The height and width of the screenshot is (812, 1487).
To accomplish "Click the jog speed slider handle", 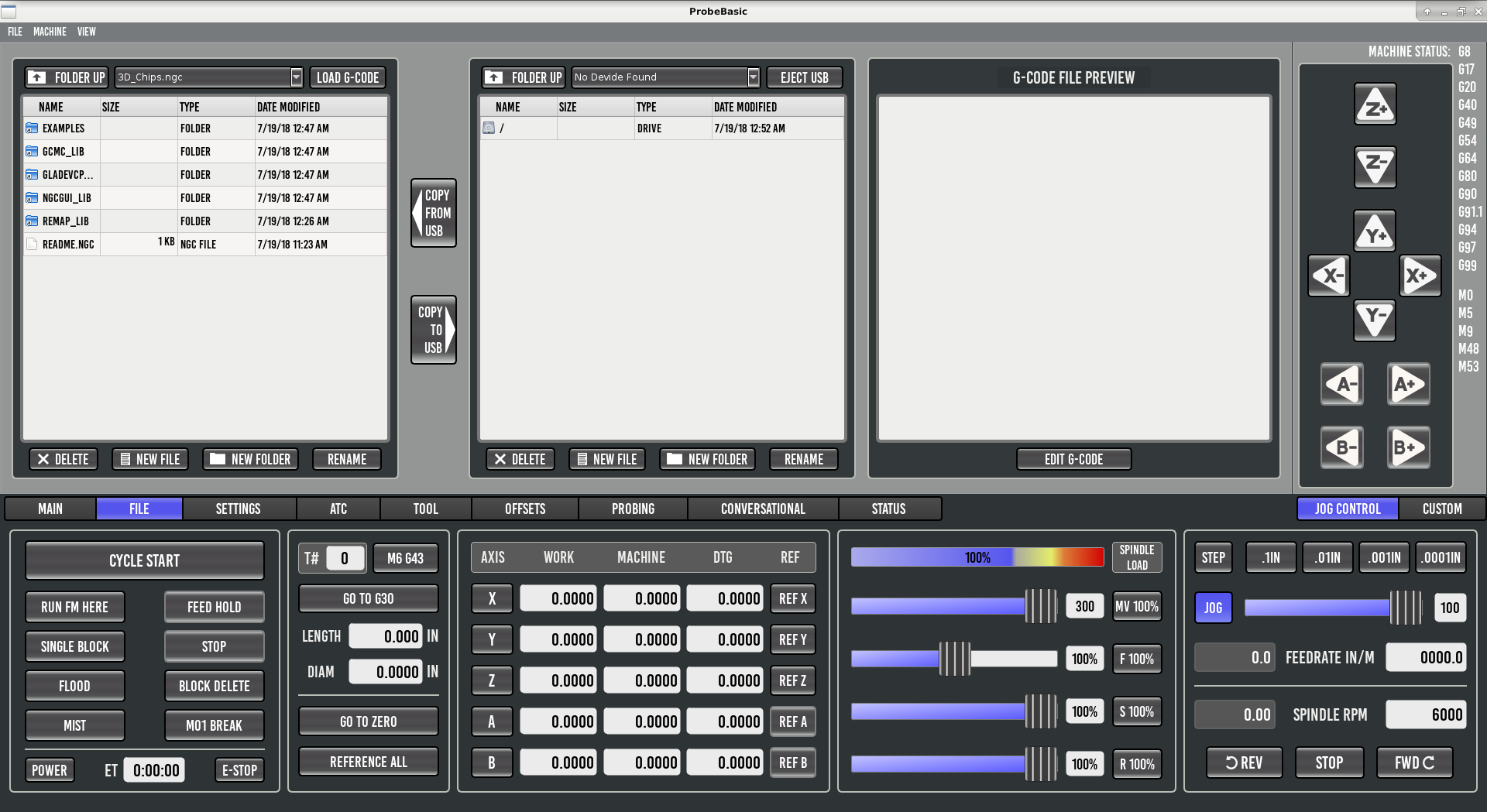I will coord(1406,608).
